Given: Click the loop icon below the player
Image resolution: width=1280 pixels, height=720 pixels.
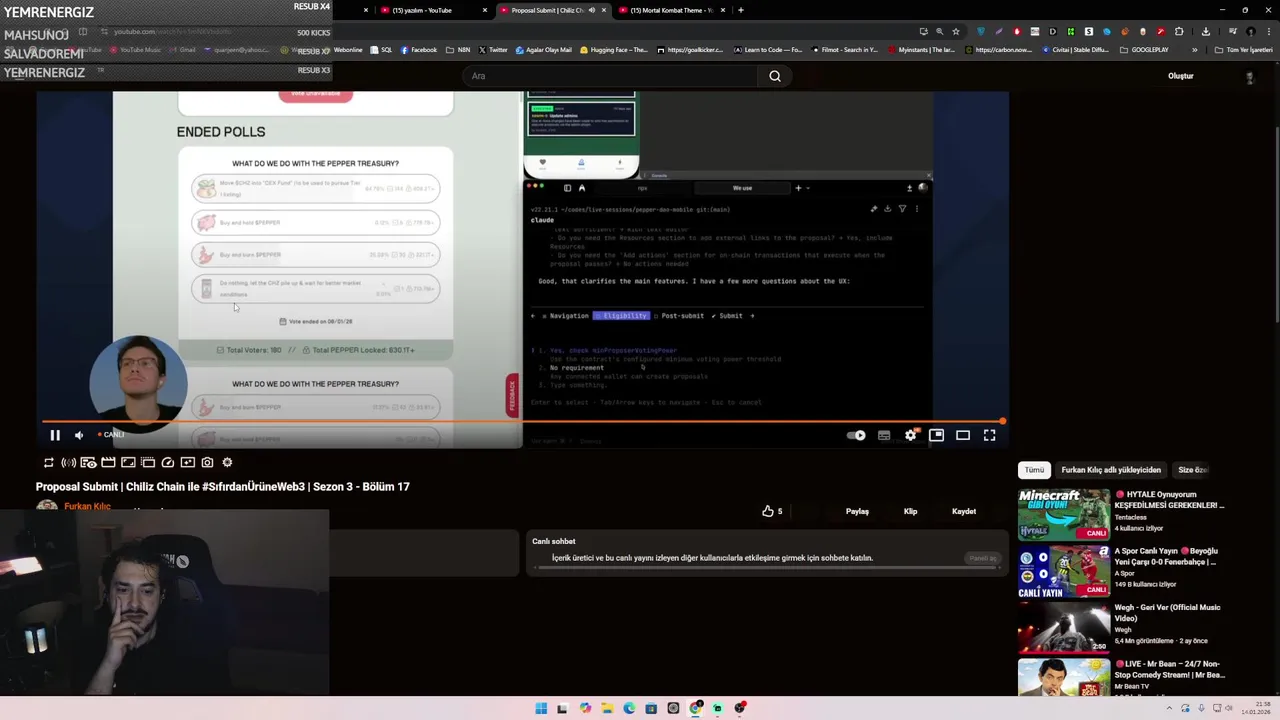Looking at the screenshot, I should (x=48, y=462).
